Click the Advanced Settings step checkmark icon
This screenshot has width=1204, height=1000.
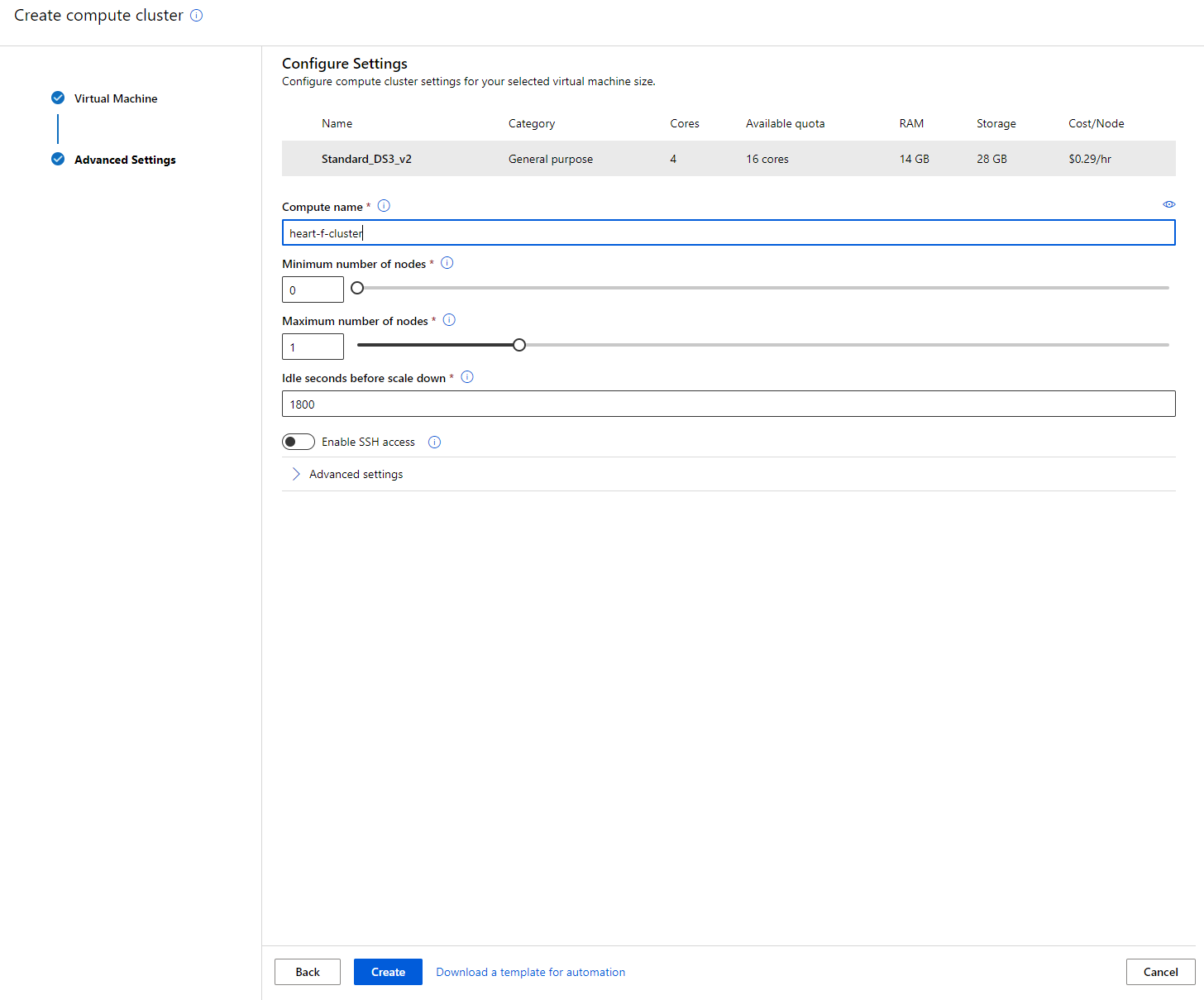tap(58, 159)
